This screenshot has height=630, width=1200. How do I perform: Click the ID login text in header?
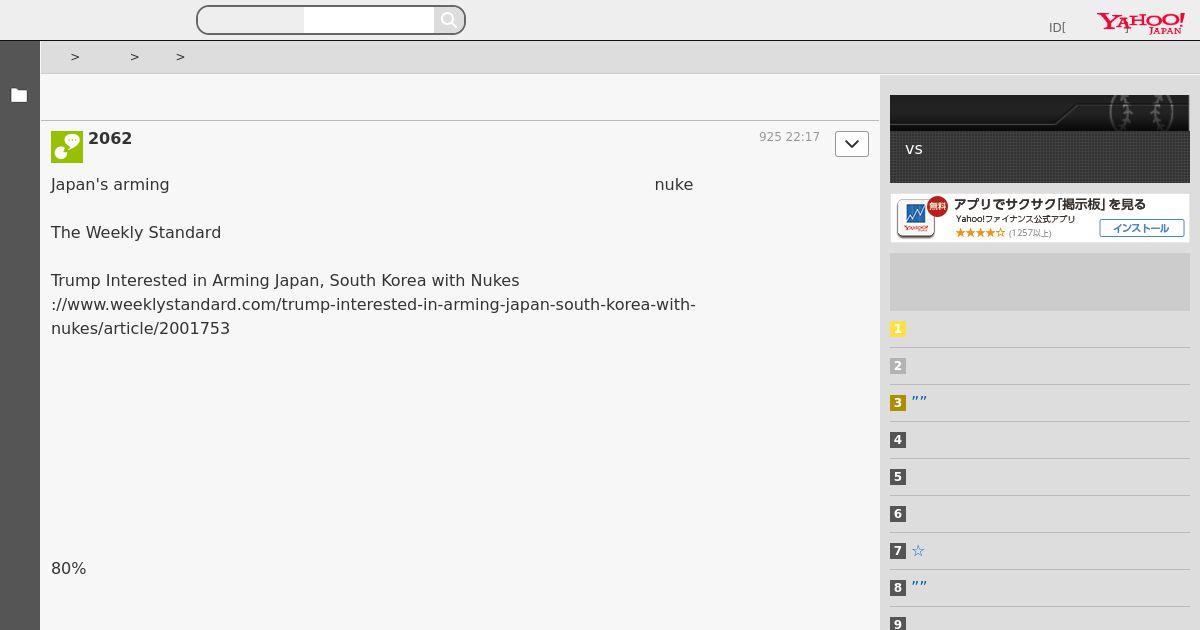[x=1057, y=28]
